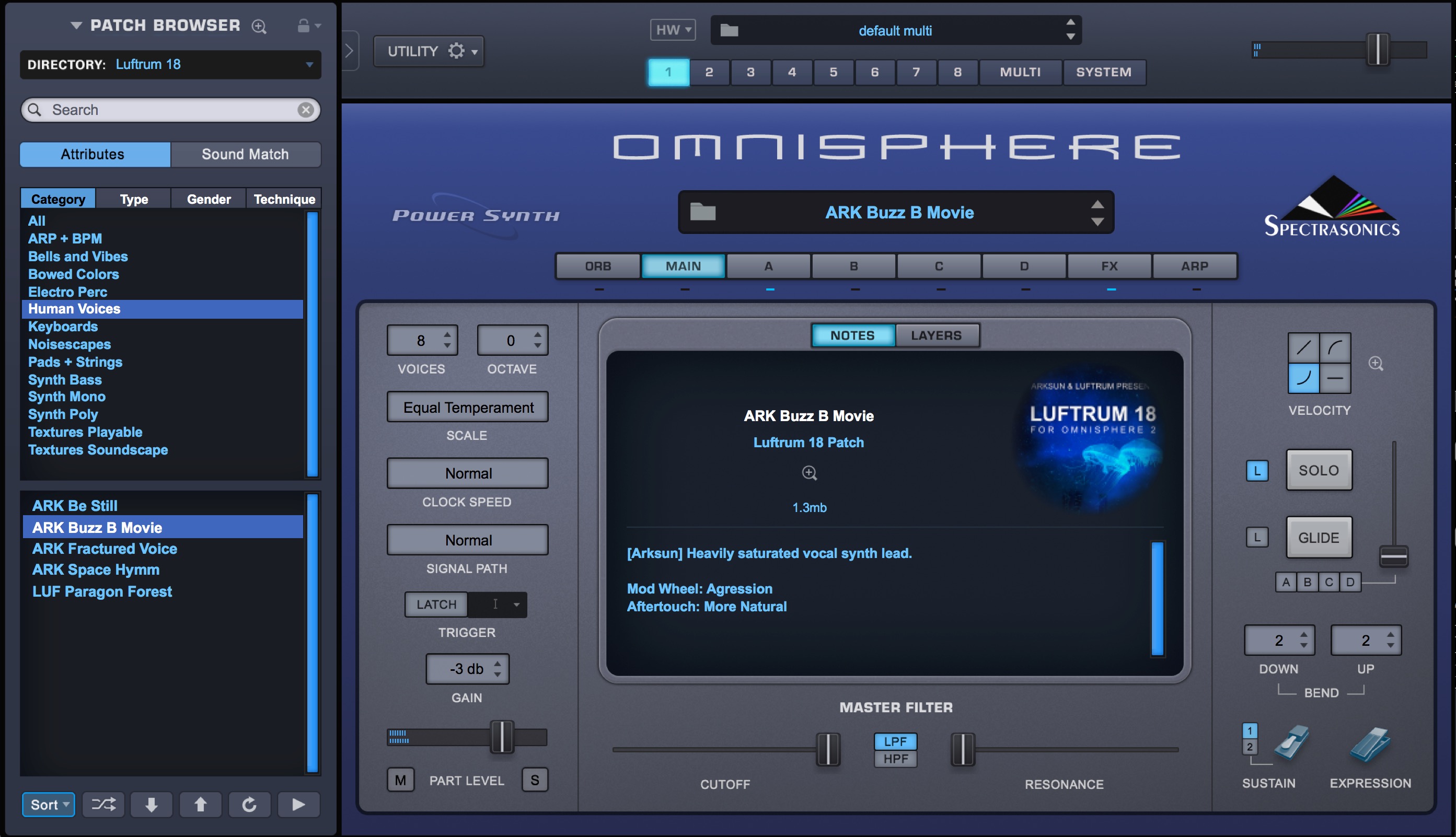The height and width of the screenshot is (837, 1456).
Task: Open the Sort dropdown
Action: (x=49, y=804)
